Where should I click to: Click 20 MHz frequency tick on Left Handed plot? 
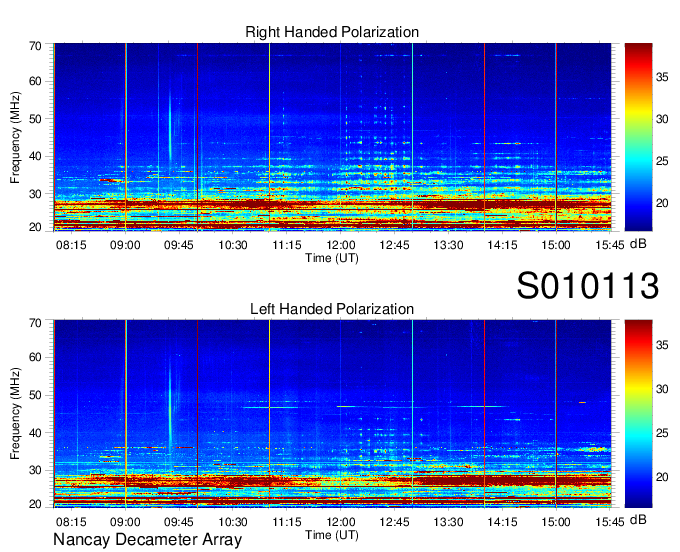coord(35,504)
